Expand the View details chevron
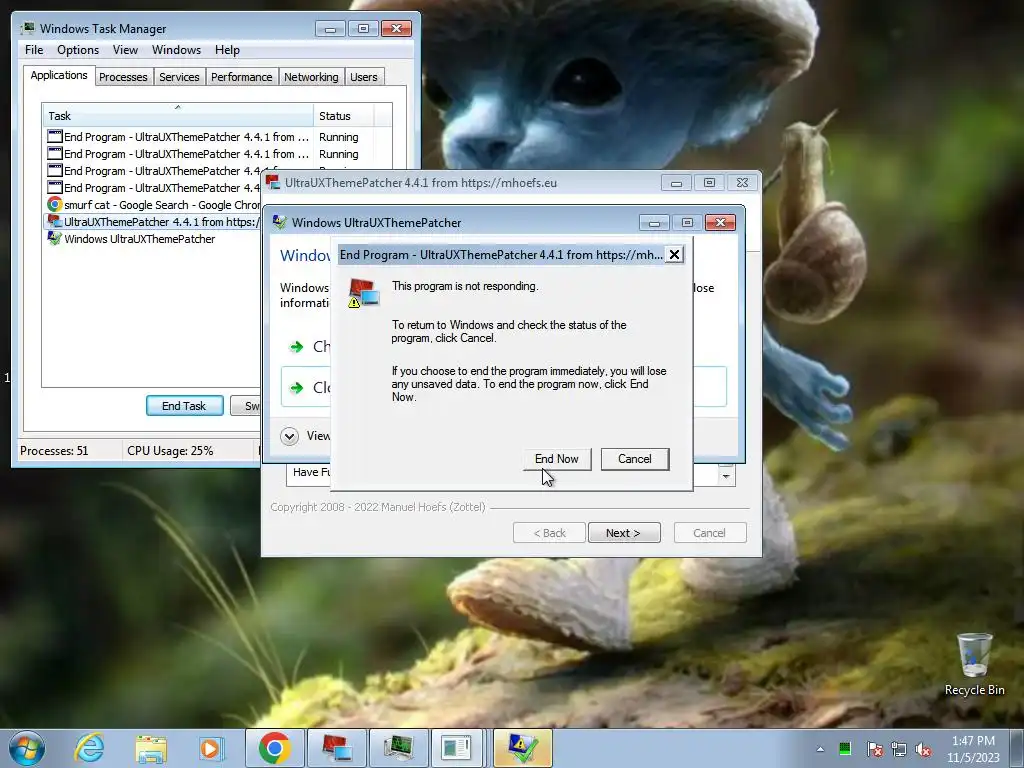The width and height of the screenshot is (1024, 768). (289, 436)
